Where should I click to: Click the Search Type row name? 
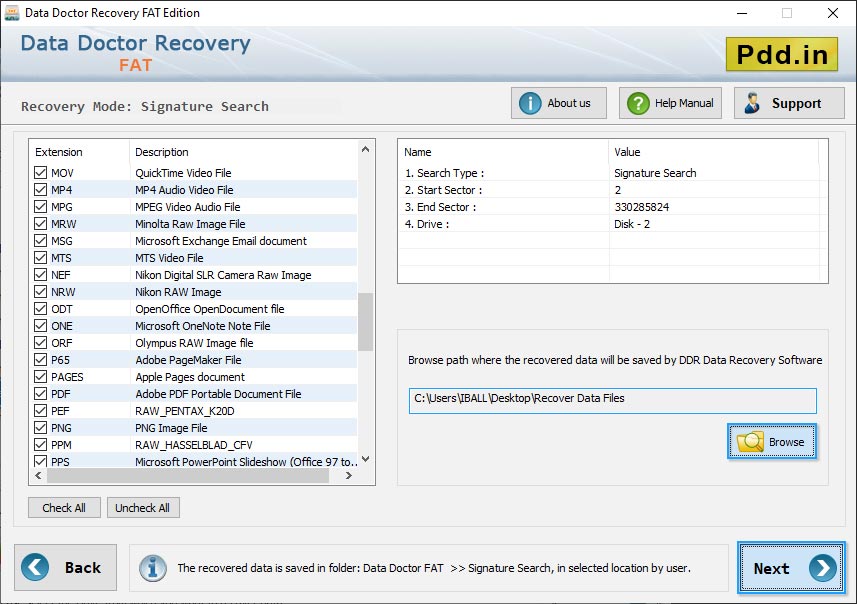pos(444,173)
